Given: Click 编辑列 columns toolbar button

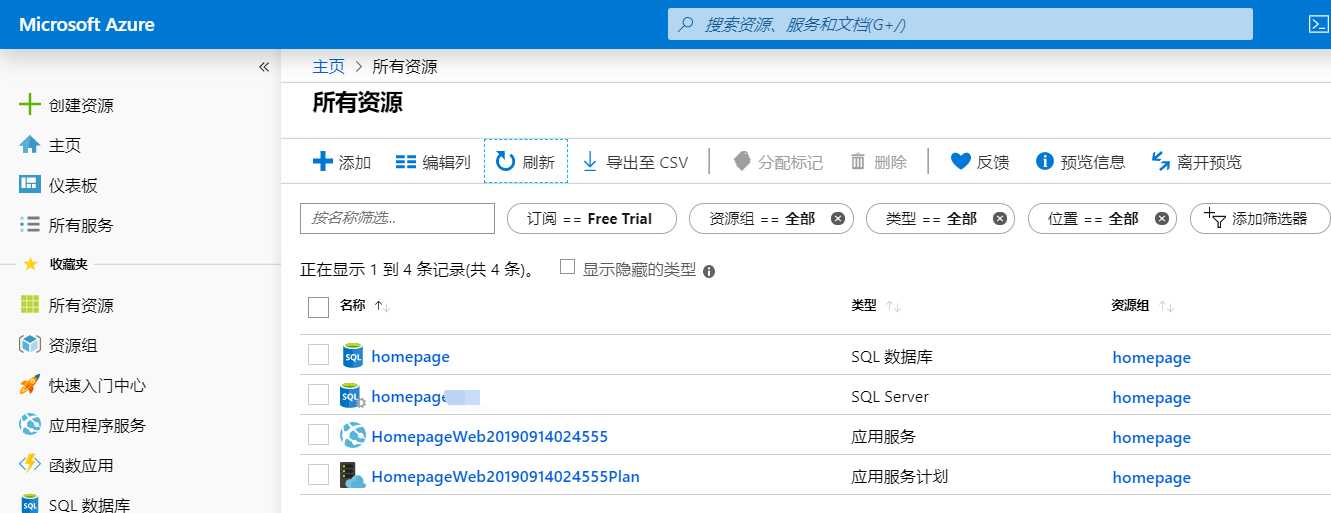Looking at the screenshot, I should tap(433, 162).
